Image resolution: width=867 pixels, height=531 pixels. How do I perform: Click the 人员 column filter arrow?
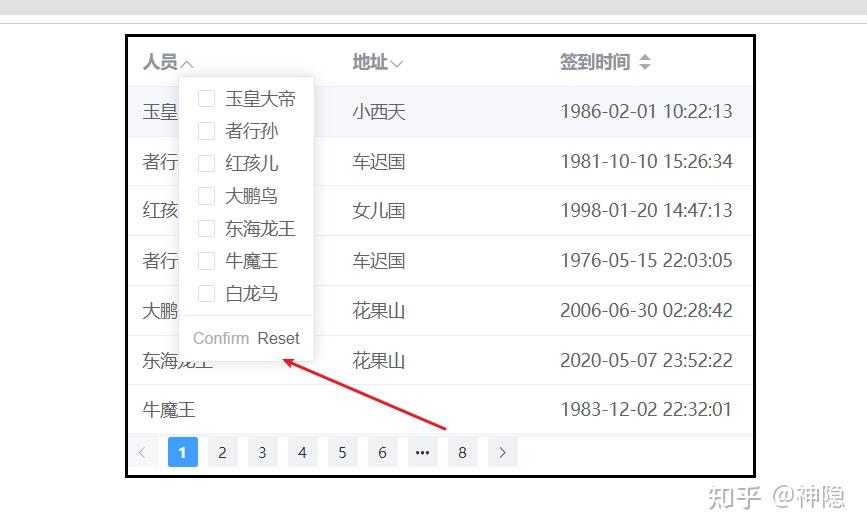187,64
